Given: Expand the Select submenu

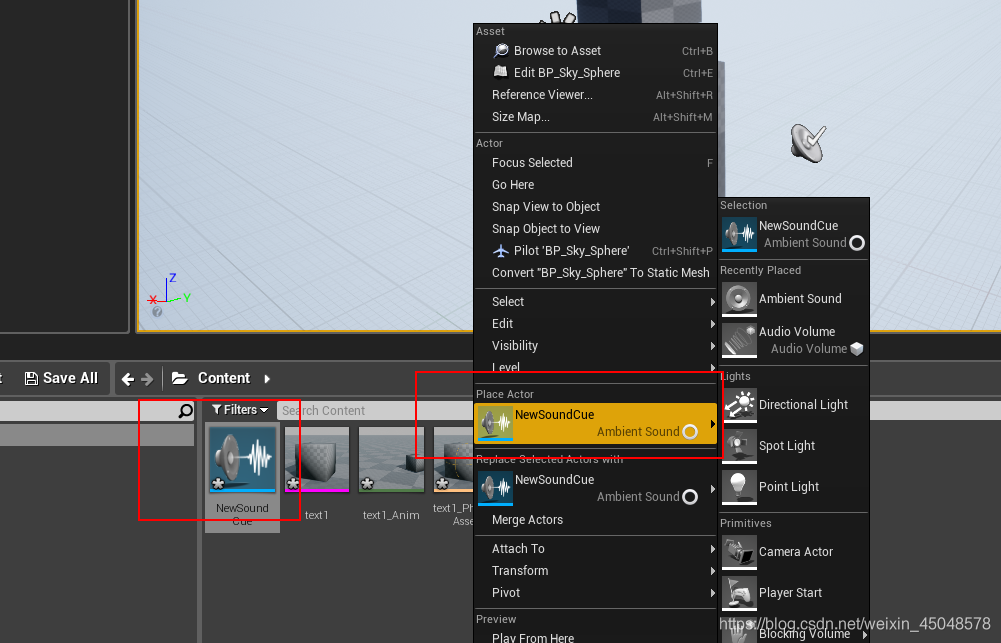Looking at the screenshot, I should [x=595, y=301].
